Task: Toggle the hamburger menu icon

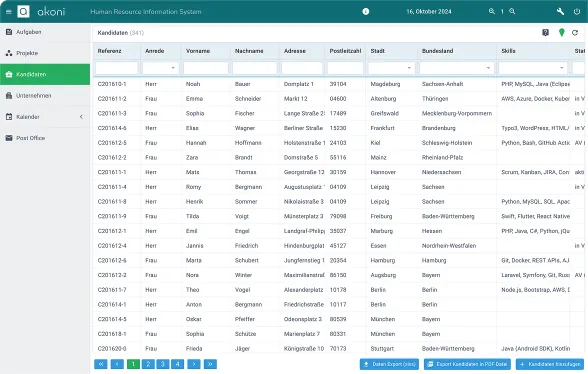Action: point(9,12)
